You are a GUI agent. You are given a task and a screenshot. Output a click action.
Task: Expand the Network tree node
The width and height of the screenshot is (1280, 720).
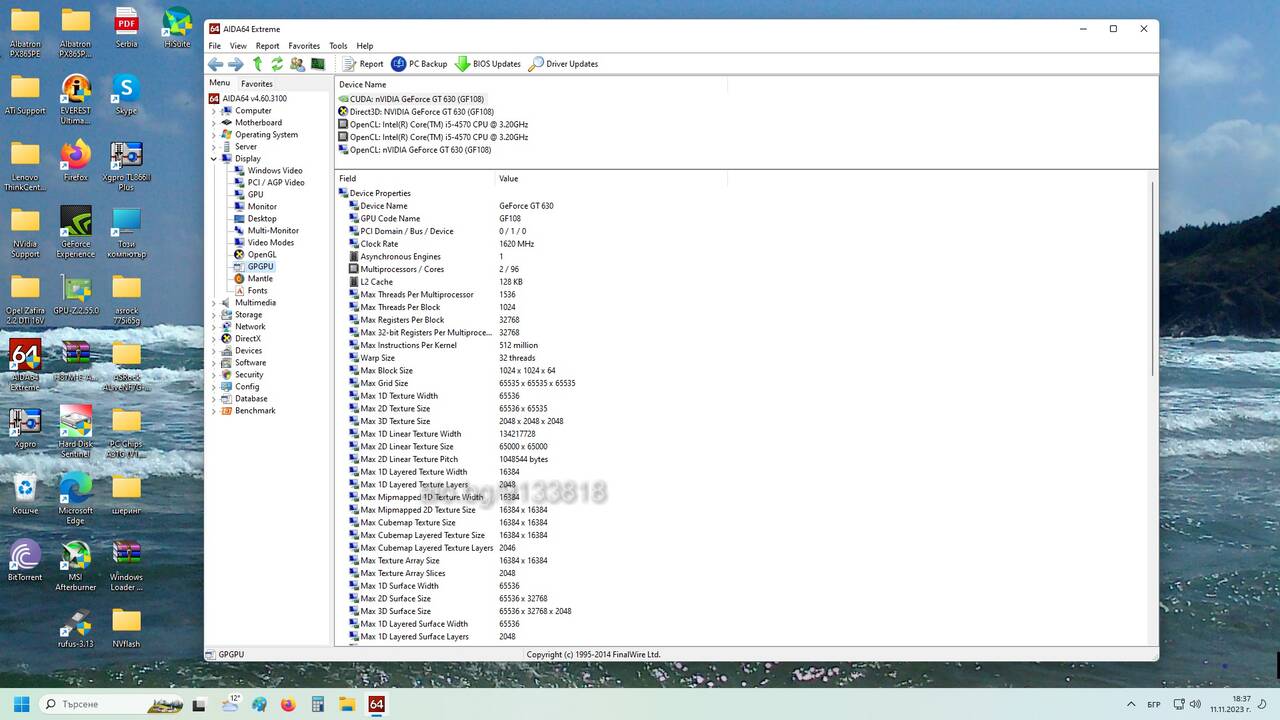(214, 327)
